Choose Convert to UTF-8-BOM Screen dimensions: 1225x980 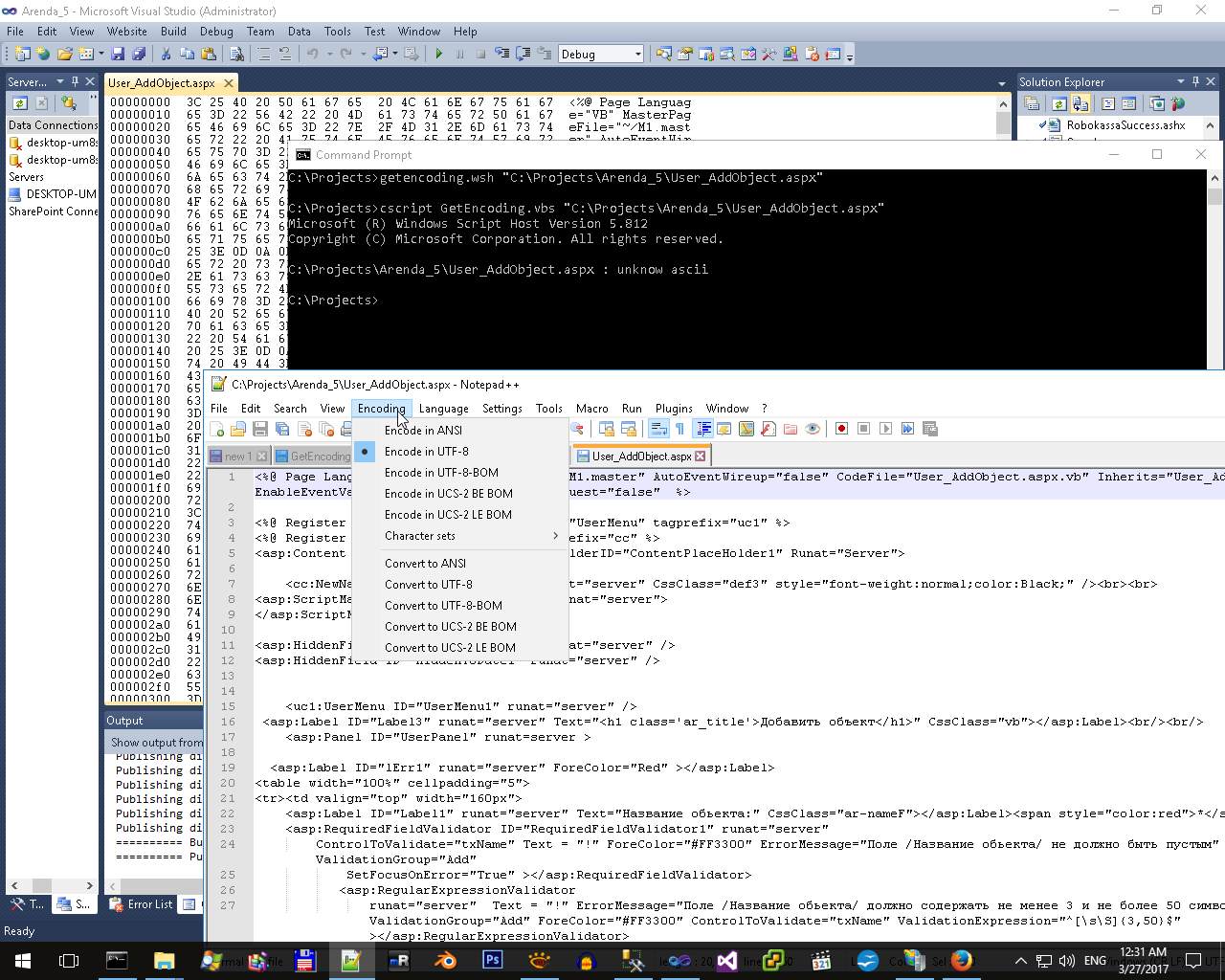(x=443, y=606)
